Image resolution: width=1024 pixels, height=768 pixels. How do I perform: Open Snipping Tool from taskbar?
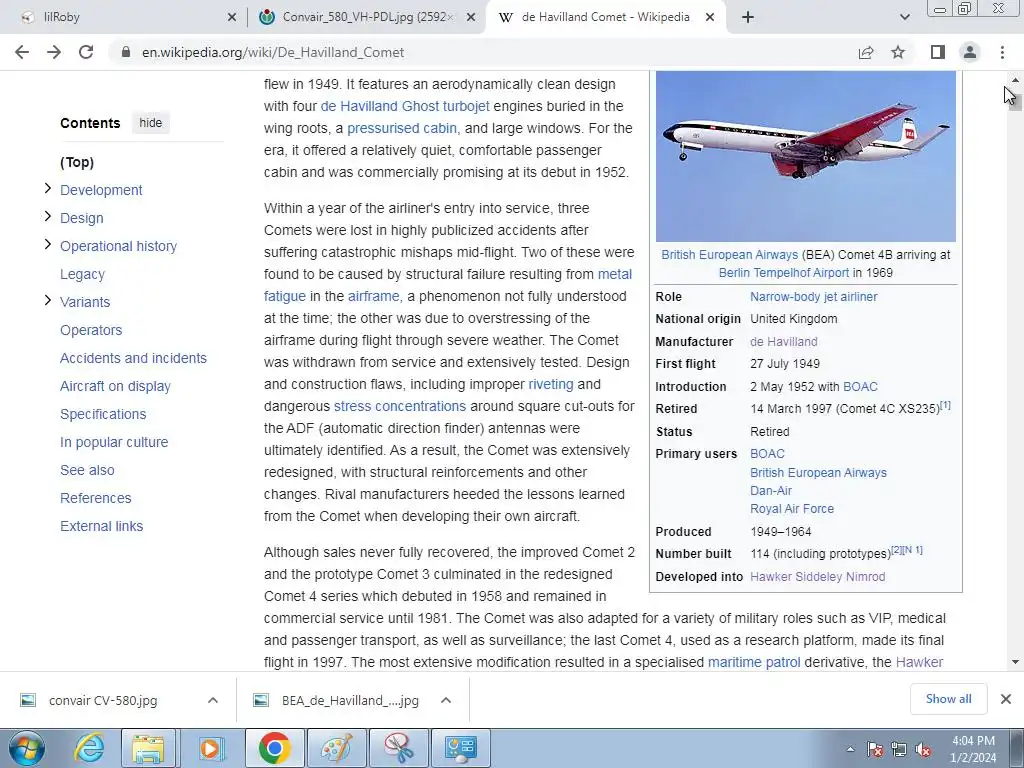click(399, 748)
